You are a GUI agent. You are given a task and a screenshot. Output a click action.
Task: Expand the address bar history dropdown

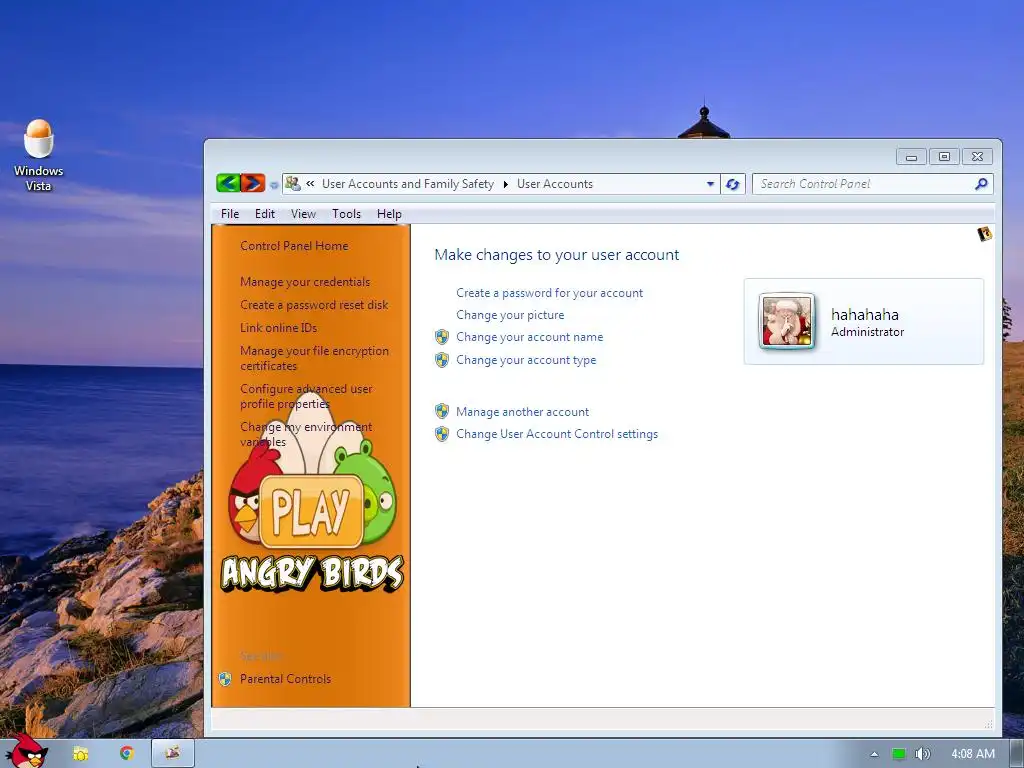(x=710, y=184)
